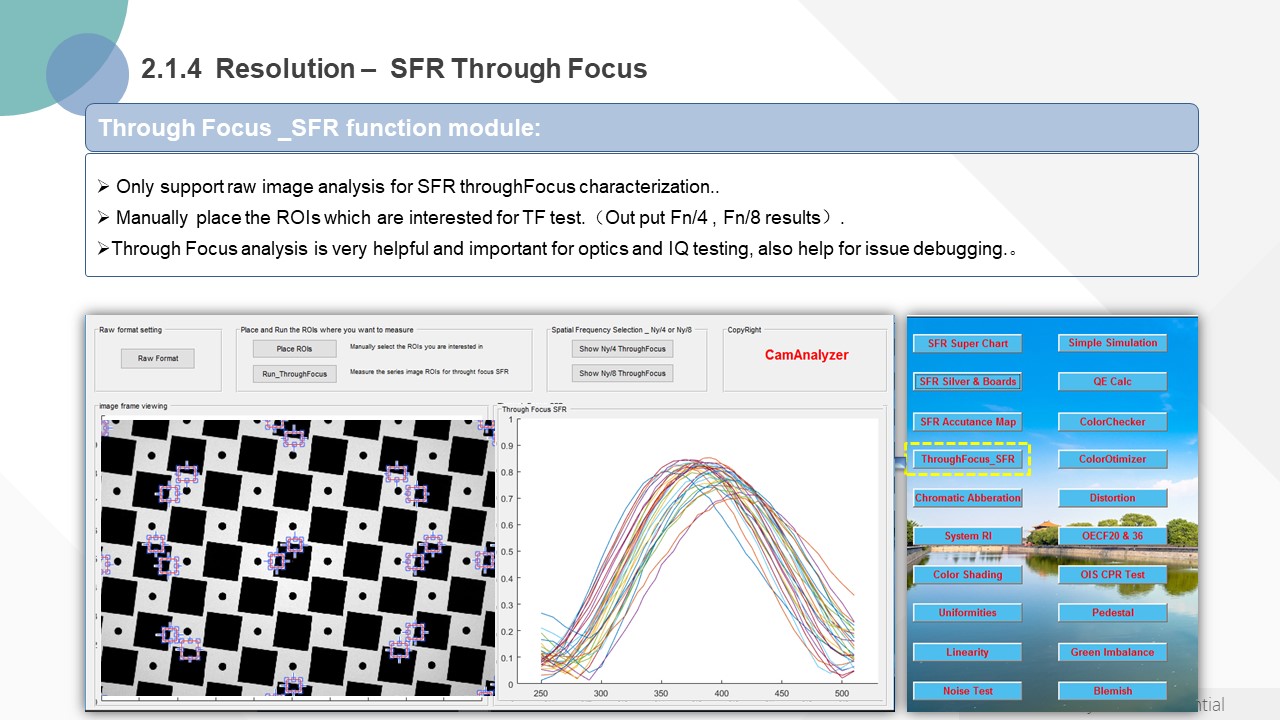Click the Place ROIs button
The height and width of the screenshot is (720, 1280).
(x=294, y=349)
